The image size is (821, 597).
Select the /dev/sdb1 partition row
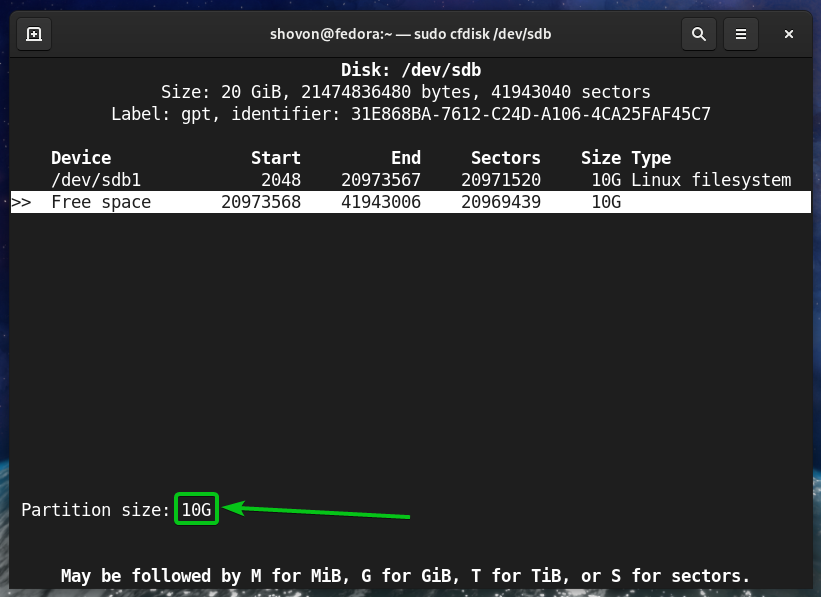(411, 180)
